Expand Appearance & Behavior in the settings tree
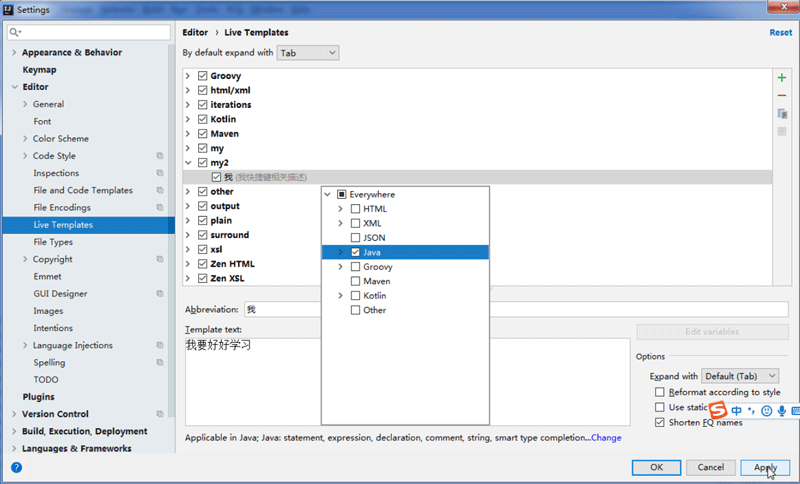 13,53
